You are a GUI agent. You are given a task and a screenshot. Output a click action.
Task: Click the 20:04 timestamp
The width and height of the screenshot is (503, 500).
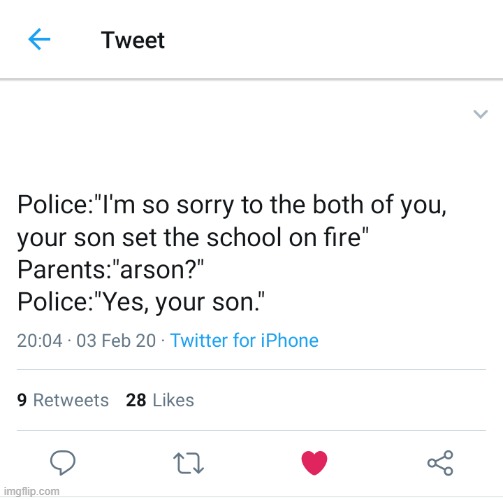coord(40,341)
